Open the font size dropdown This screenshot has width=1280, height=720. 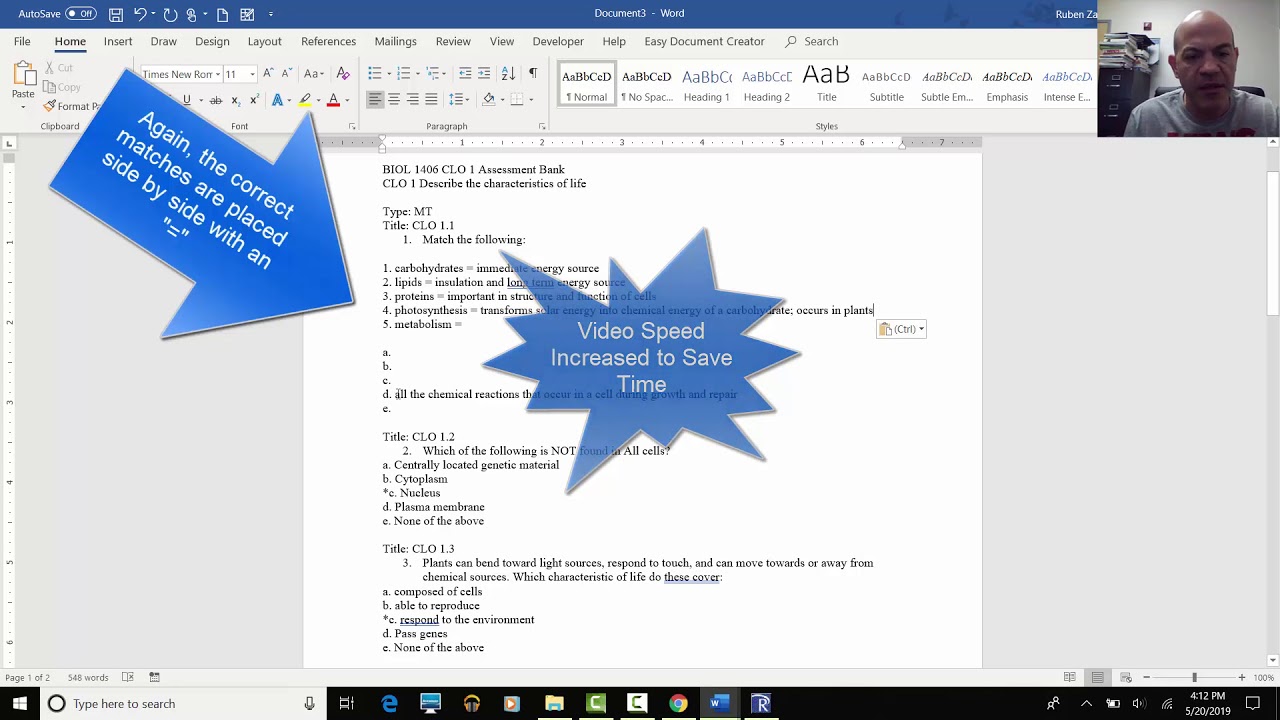click(x=252, y=74)
